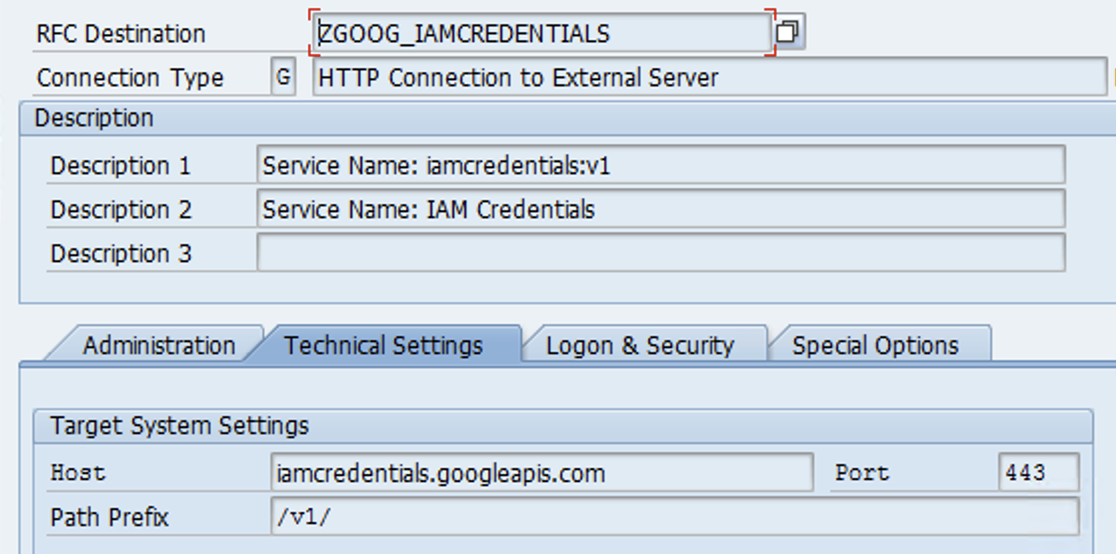Click the Path Prefix input field
1116x554 pixels.
[x=674, y=518]
